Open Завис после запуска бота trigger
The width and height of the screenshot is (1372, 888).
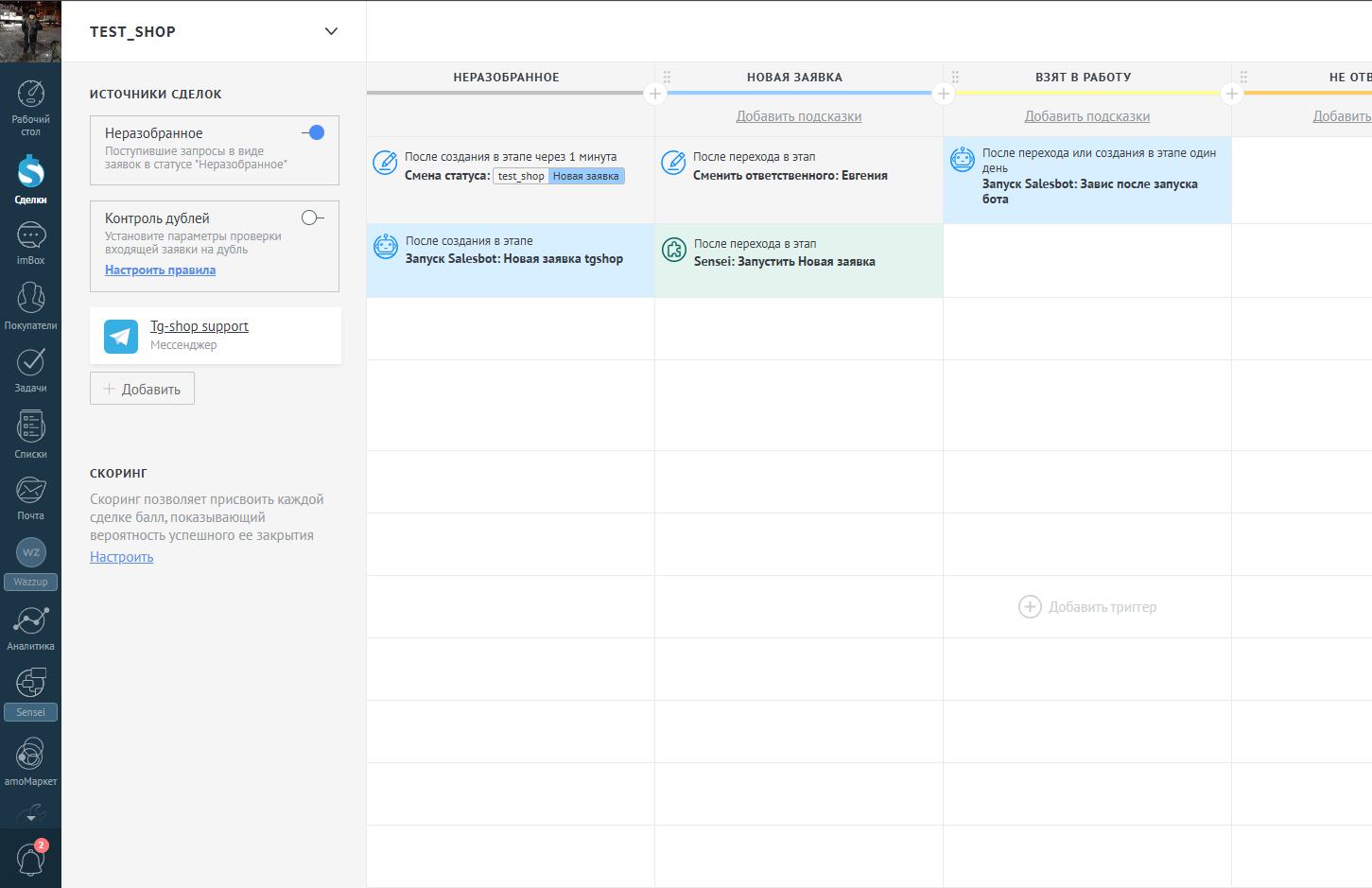(1087, 180)
